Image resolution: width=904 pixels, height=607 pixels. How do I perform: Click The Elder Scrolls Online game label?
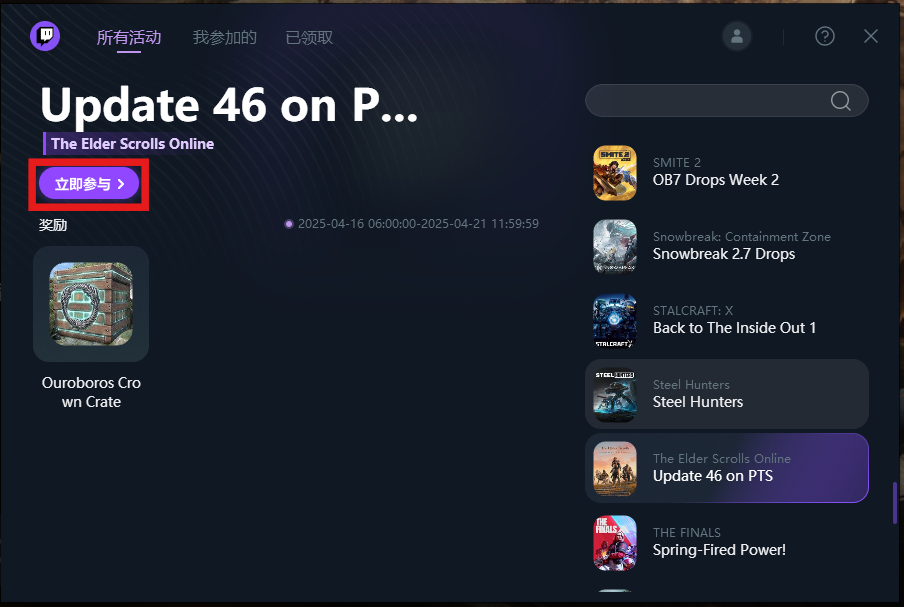click(132, 144)
